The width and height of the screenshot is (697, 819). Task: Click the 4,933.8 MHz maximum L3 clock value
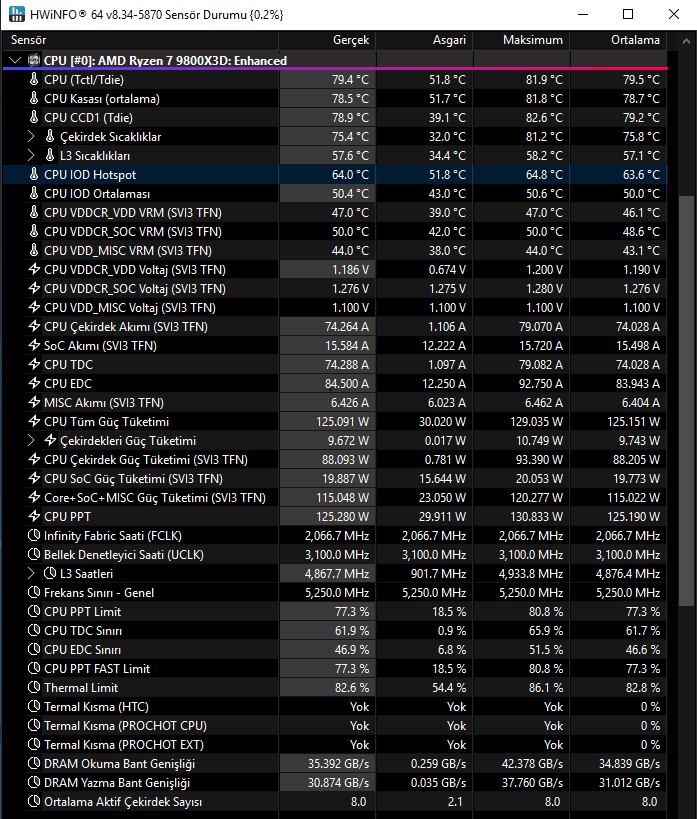pyautogui.click(x=531, y=574)
